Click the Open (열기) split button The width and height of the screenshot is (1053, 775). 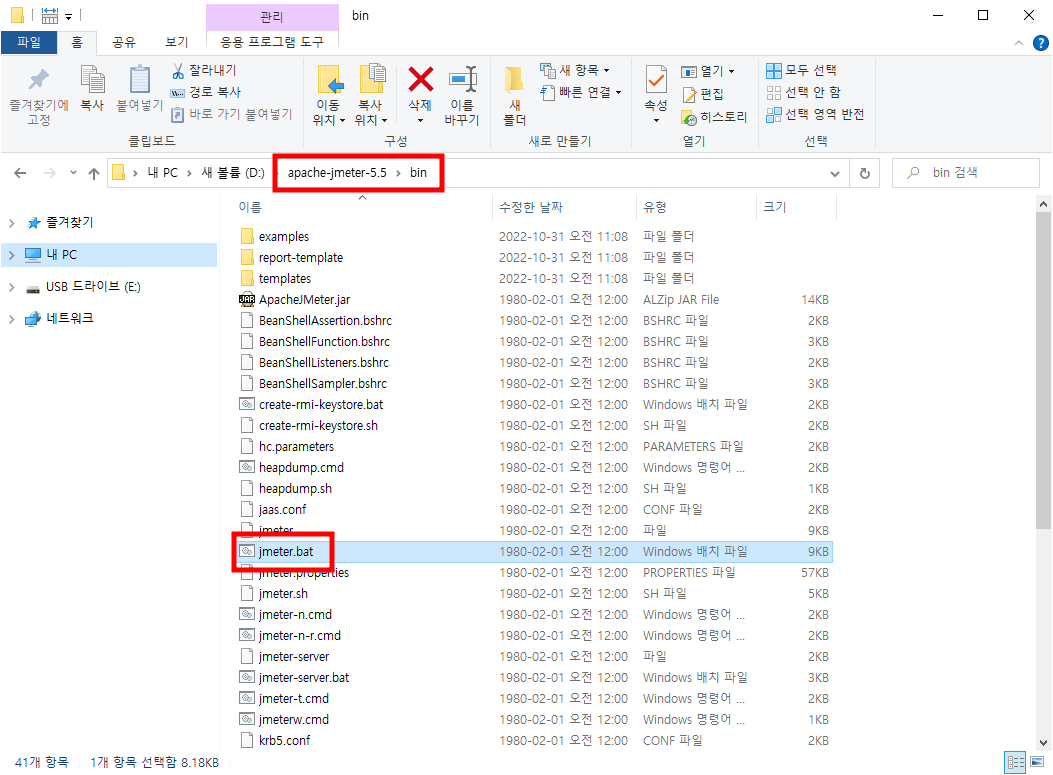(708, 71)
